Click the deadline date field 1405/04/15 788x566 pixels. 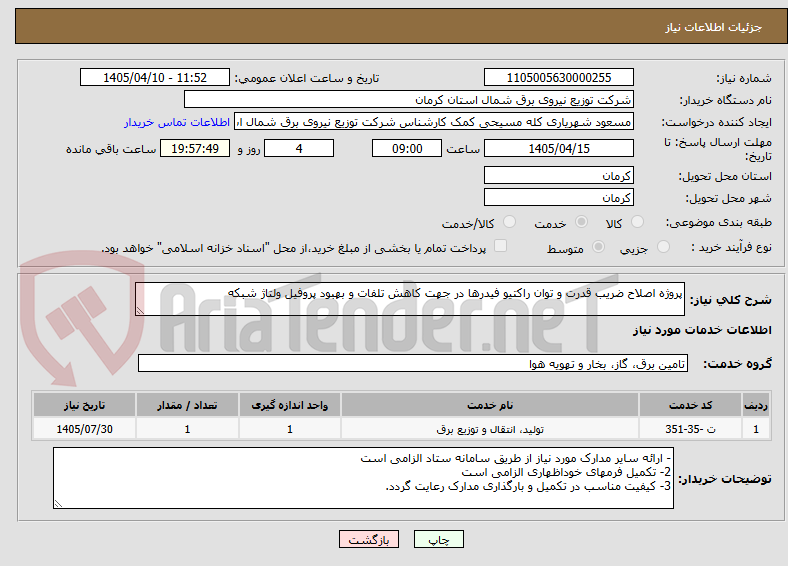[558, 148]
